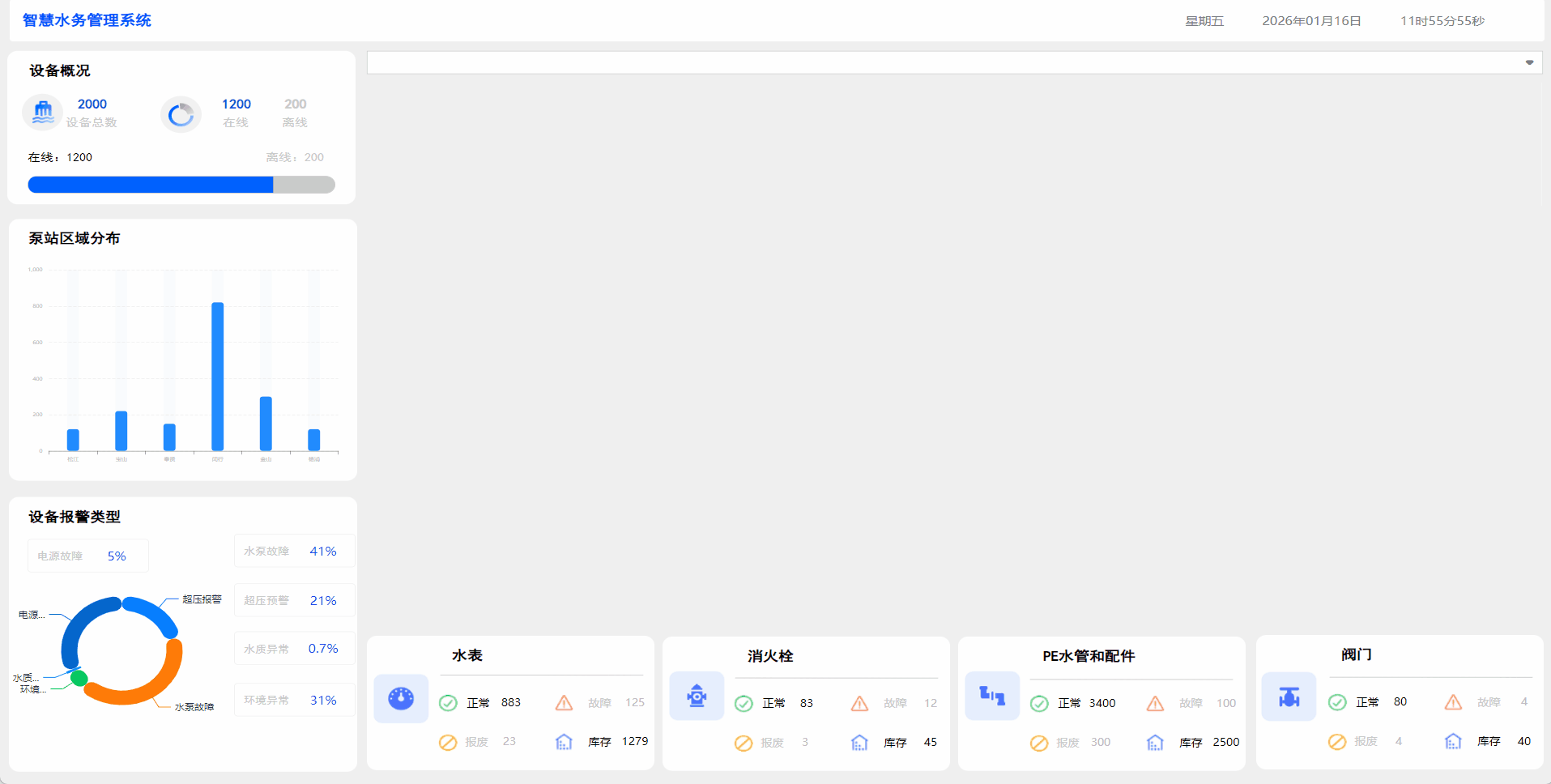The width and height of the screenshot is (1551, 784).
Task: Click the online/offline device progress bar
Action: (x=181, y=185)
